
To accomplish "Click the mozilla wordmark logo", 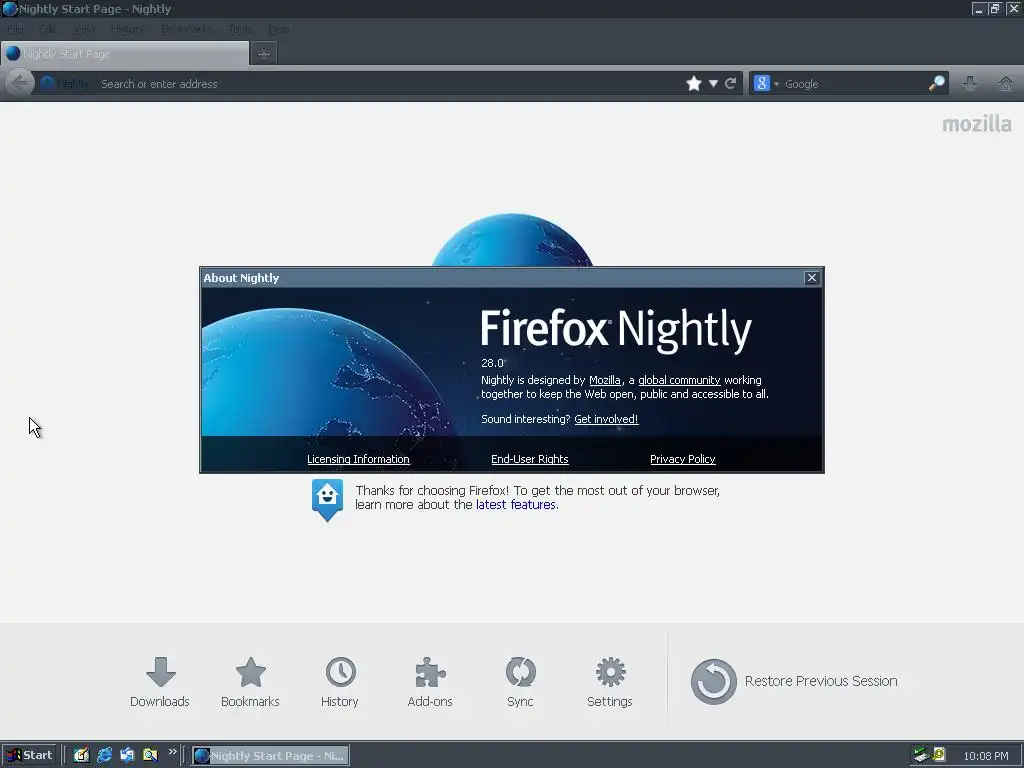I will pos(976,123).
